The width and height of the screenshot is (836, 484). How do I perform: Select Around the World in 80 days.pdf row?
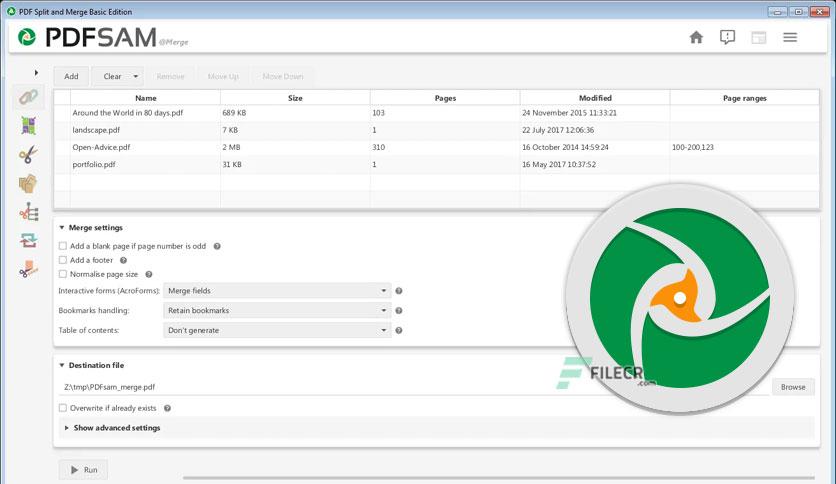tap(437, 113)
